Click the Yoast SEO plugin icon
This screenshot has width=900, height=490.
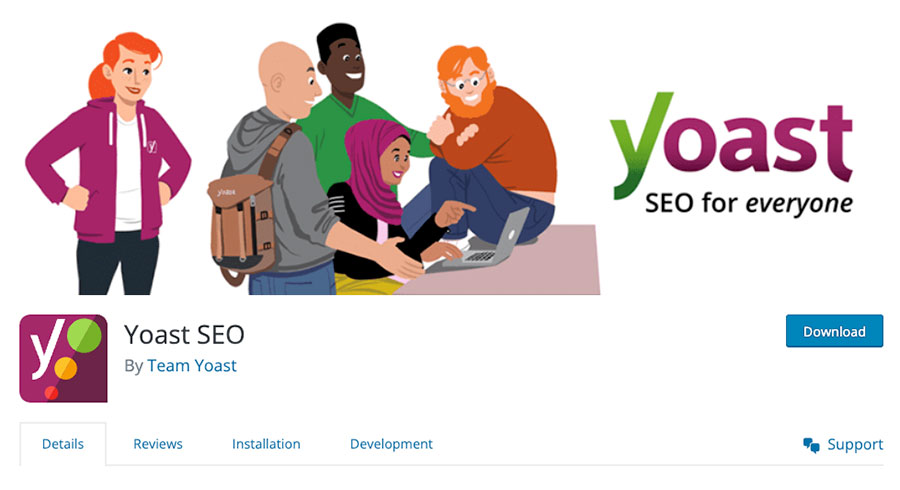pyautogui.click(x=63, y=358)
